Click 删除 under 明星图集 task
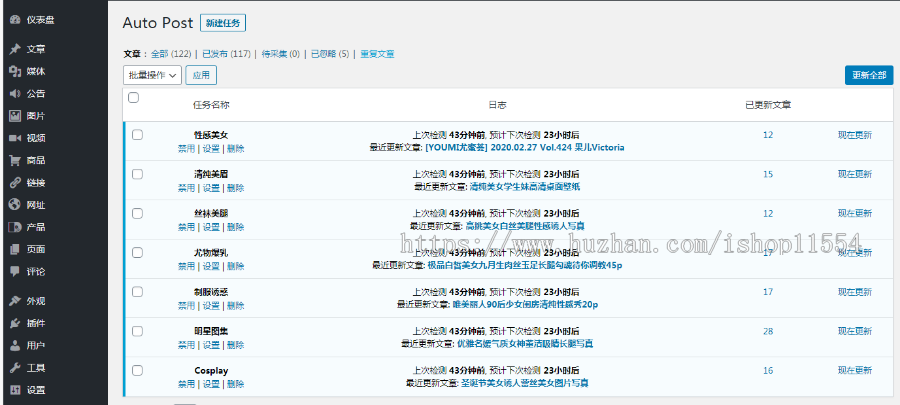The image size is (900, 405). 236,345
